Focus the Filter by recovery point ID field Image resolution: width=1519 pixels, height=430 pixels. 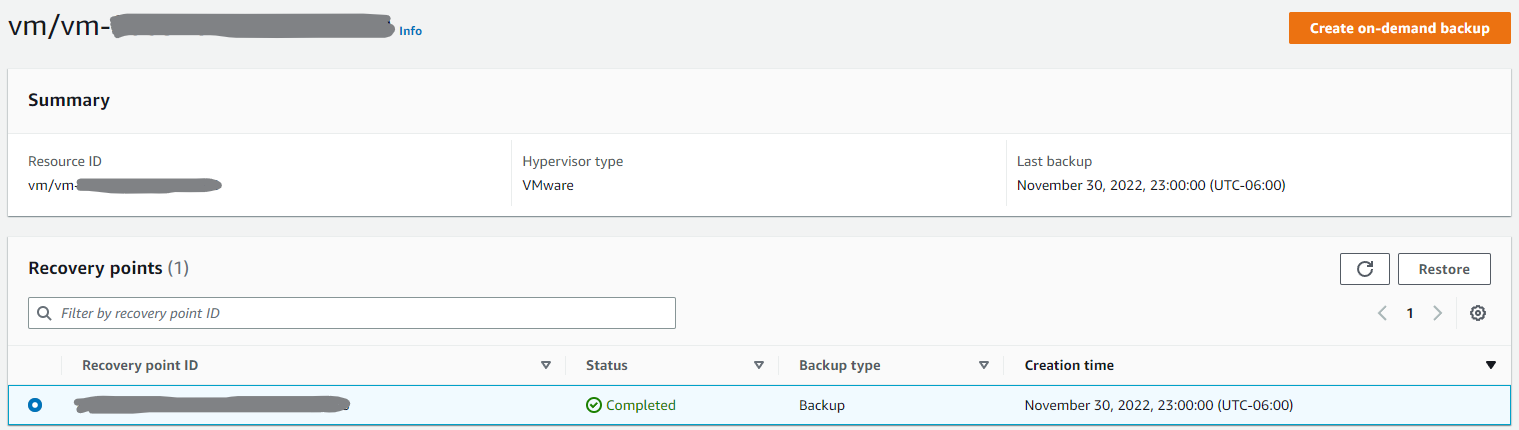[x=360, y=313]
